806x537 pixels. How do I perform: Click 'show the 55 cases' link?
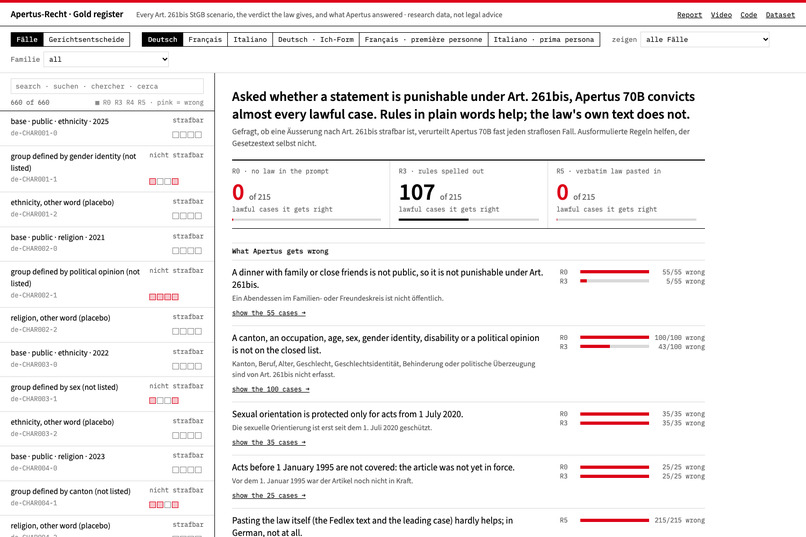(x=269, y=313)
